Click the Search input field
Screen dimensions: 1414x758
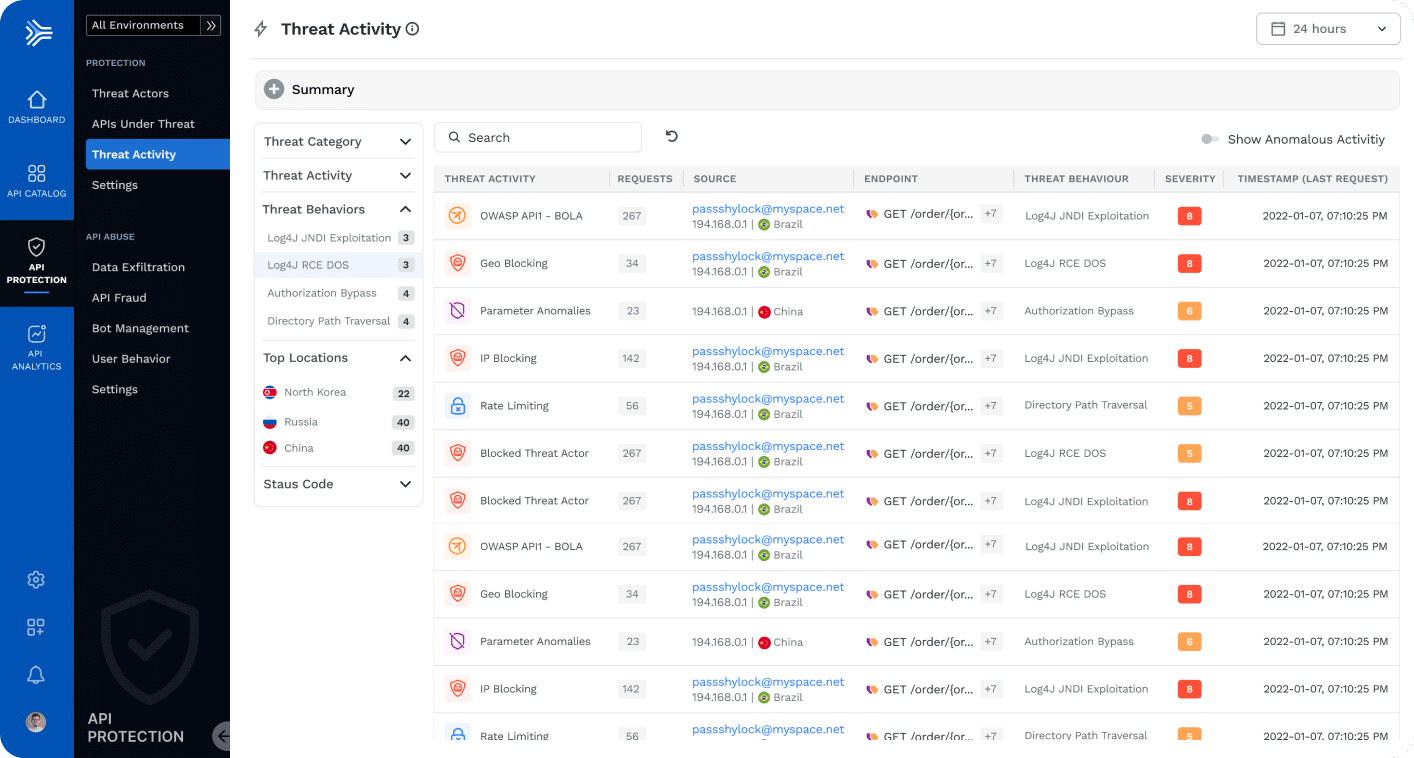coord(538,137)
